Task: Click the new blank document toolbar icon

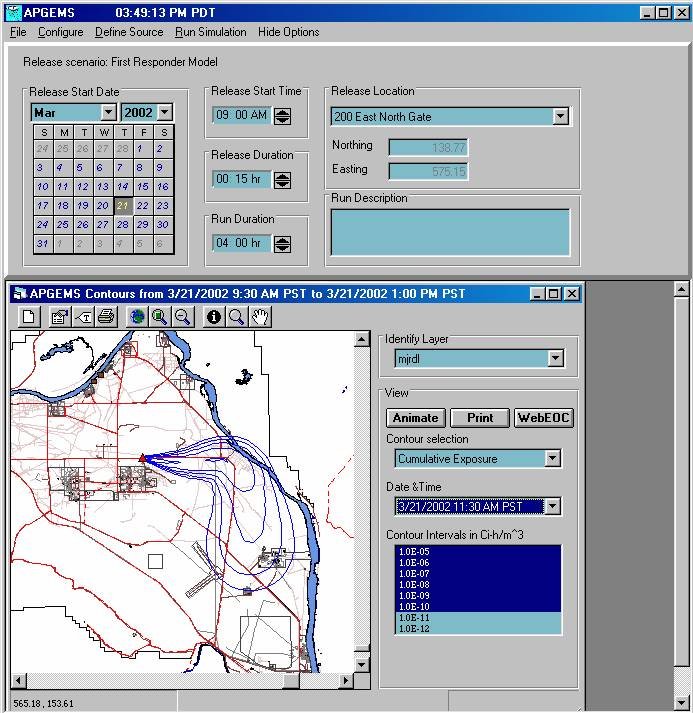Action: (29, 316)
